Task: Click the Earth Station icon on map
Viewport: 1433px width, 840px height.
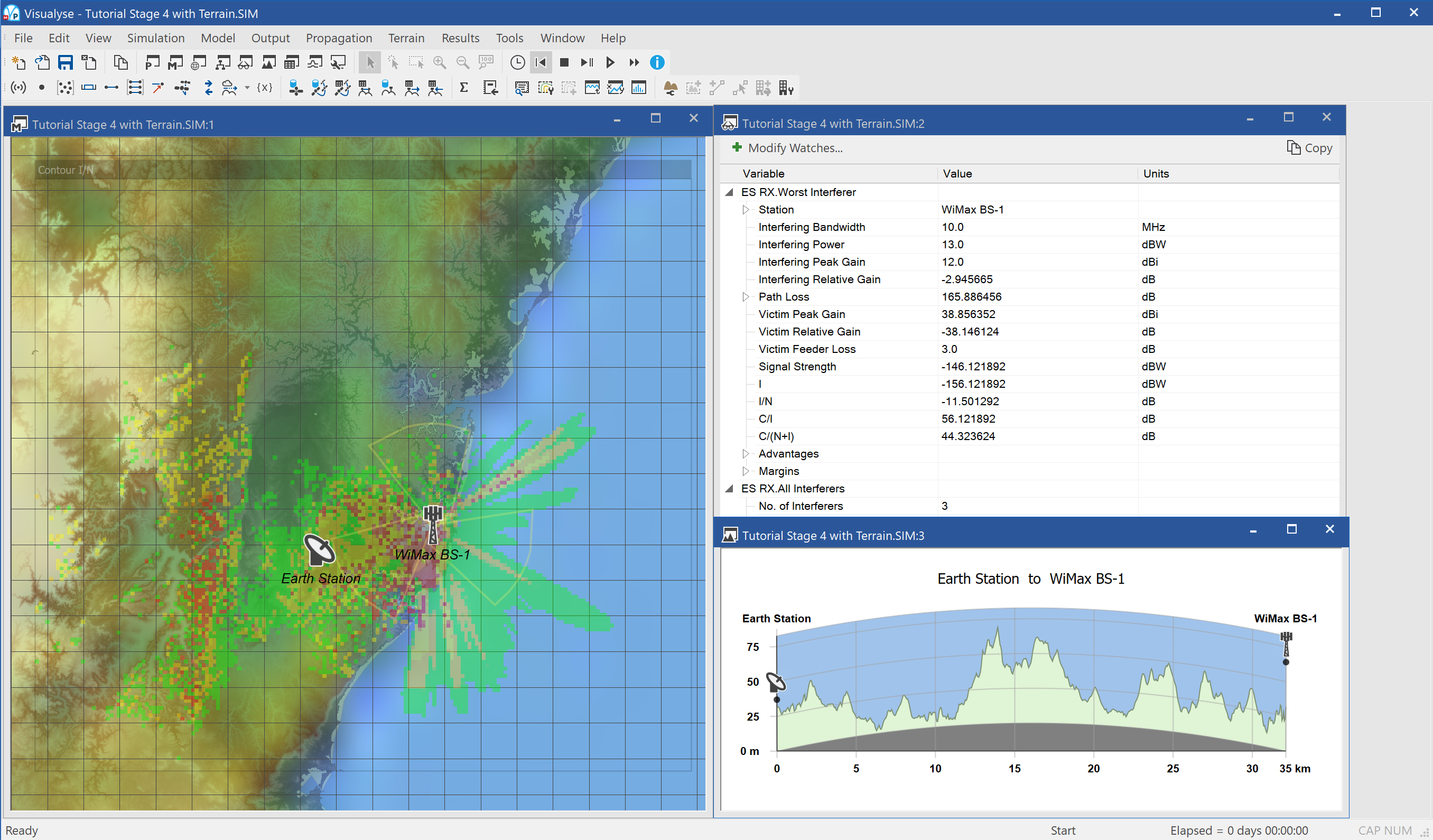Action: coord(319,547)
